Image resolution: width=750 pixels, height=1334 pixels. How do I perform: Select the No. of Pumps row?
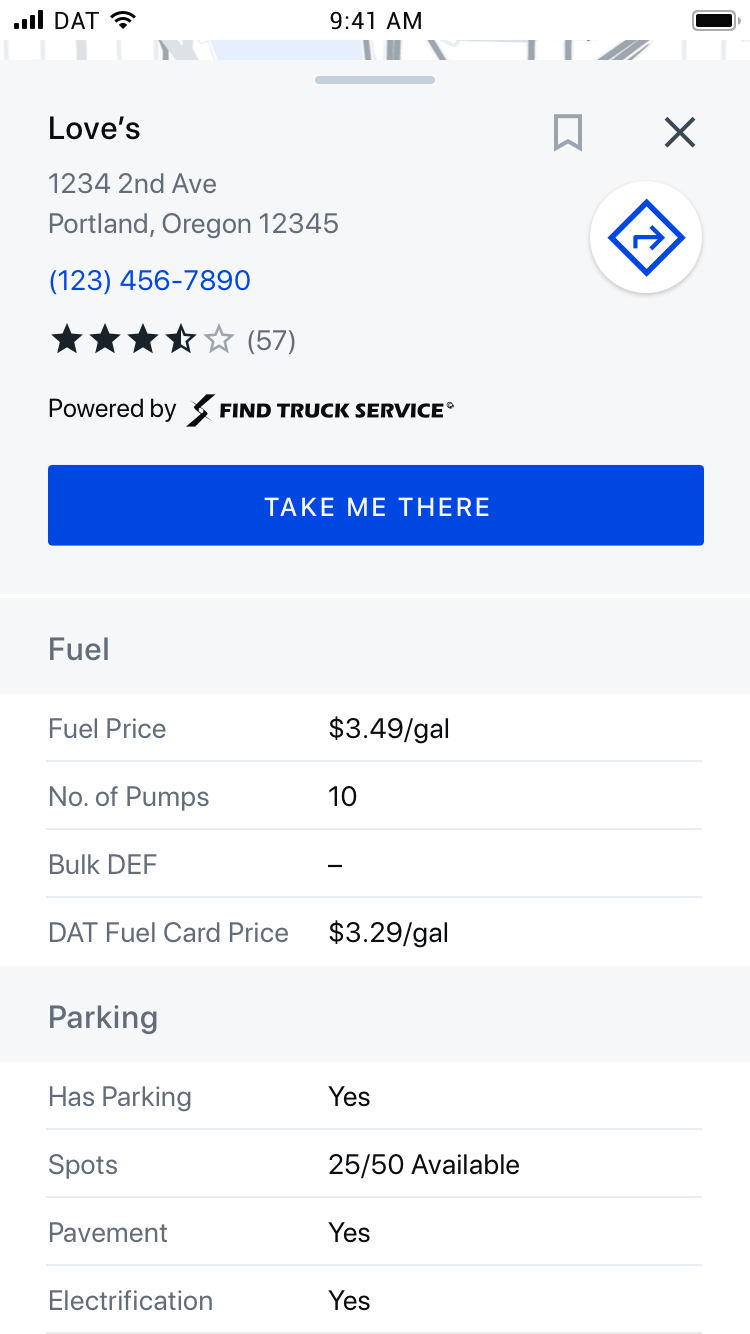tap(375, 796)
